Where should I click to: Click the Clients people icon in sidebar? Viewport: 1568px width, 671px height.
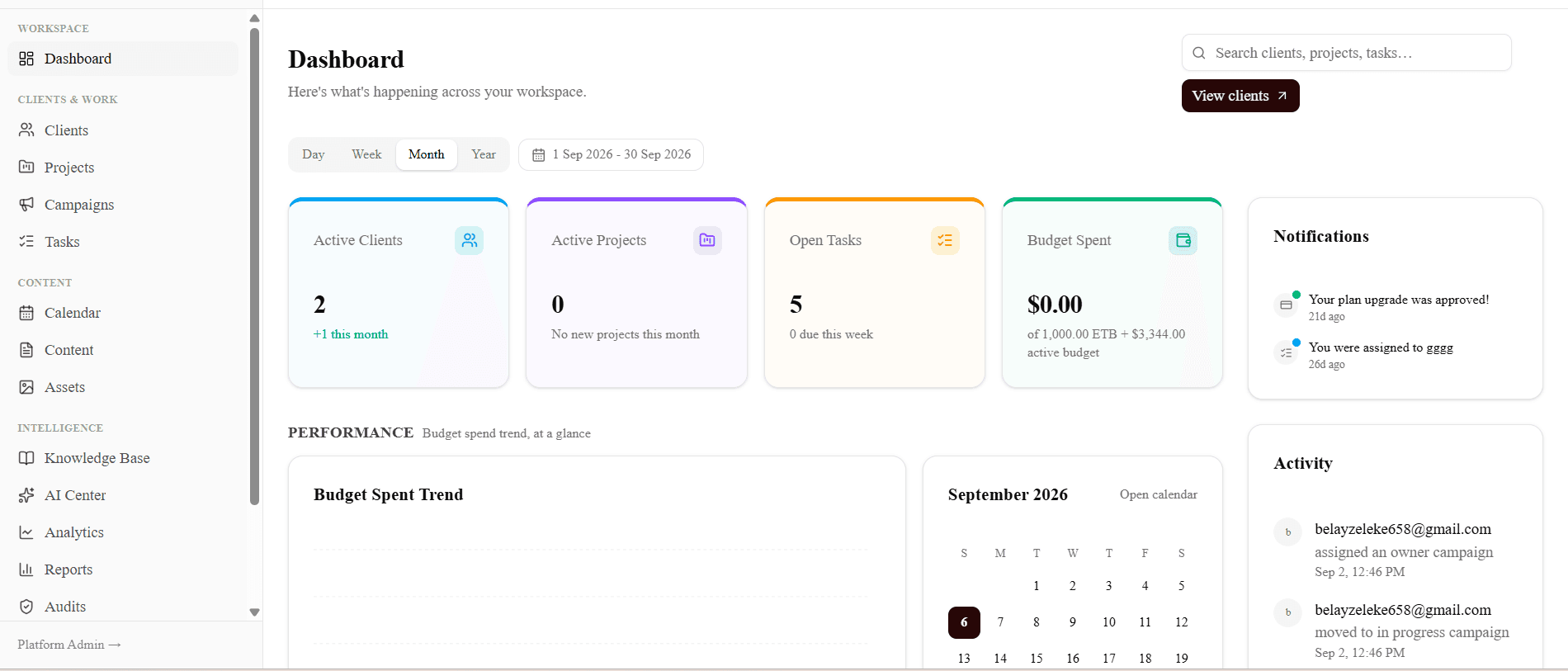tap(26, 130)
